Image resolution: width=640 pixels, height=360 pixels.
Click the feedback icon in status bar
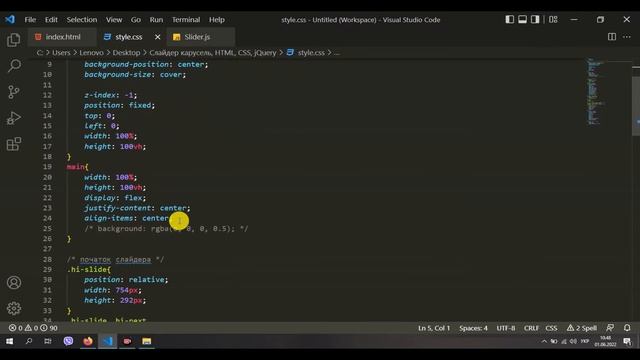coord(610,328)
